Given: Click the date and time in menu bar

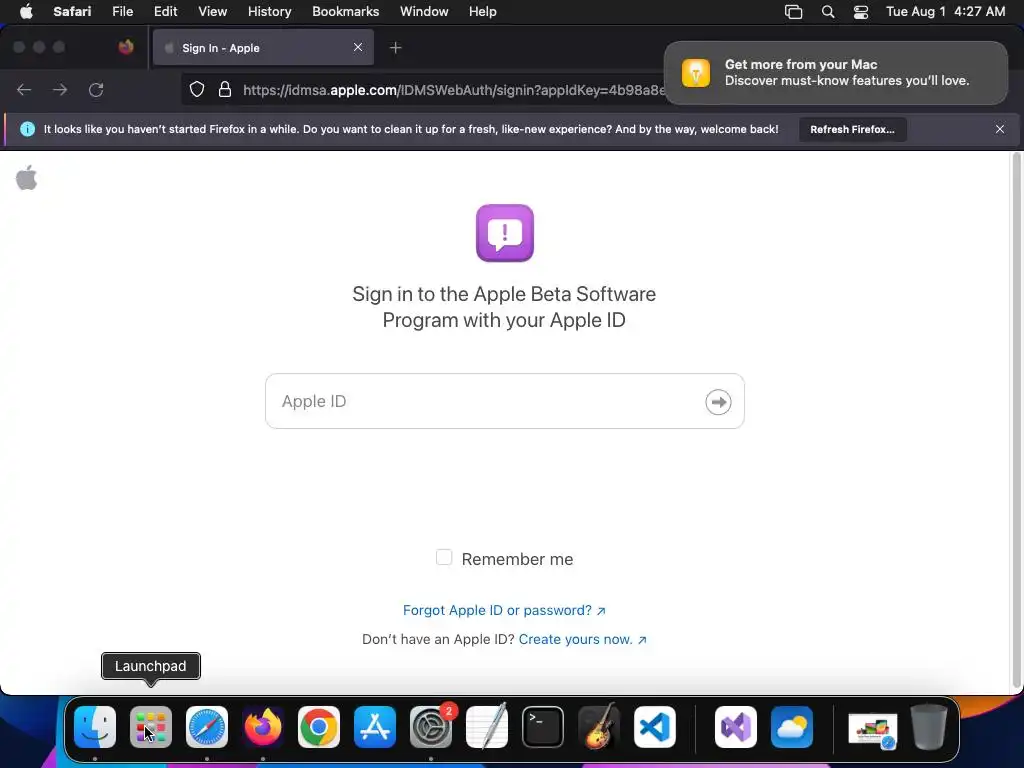Looking at the screenshot, I should coord(945,12).
